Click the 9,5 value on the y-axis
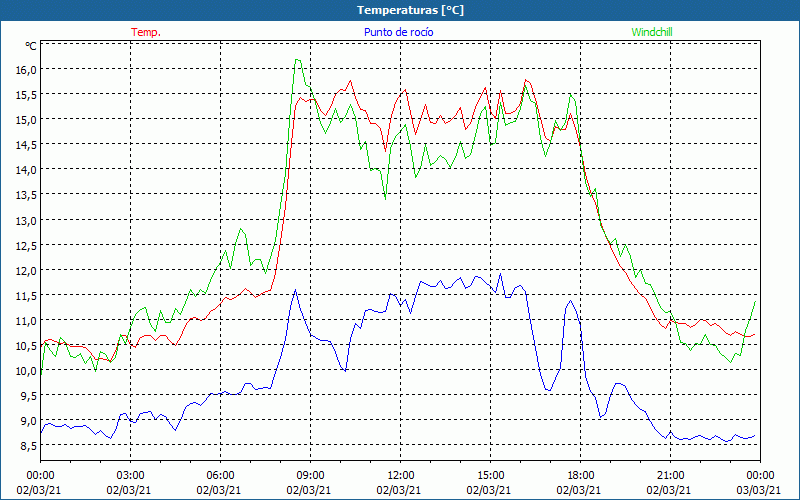This screenshot has height=500, width=800. coord(28,396)
